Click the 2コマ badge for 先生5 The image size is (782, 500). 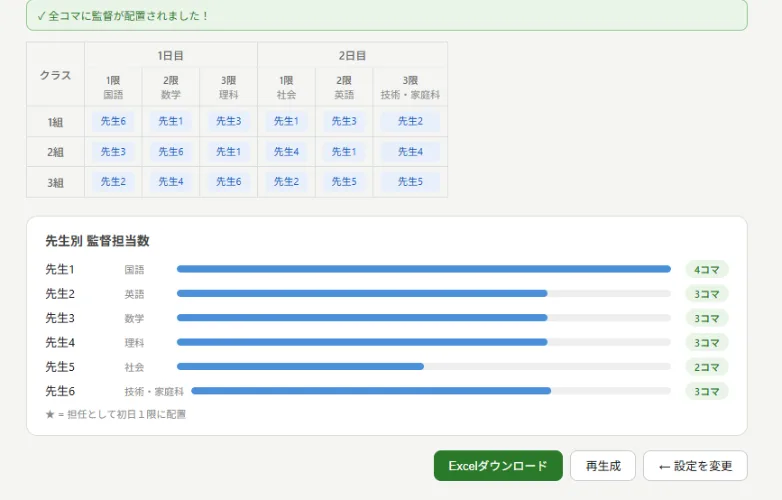pos(707,367)
